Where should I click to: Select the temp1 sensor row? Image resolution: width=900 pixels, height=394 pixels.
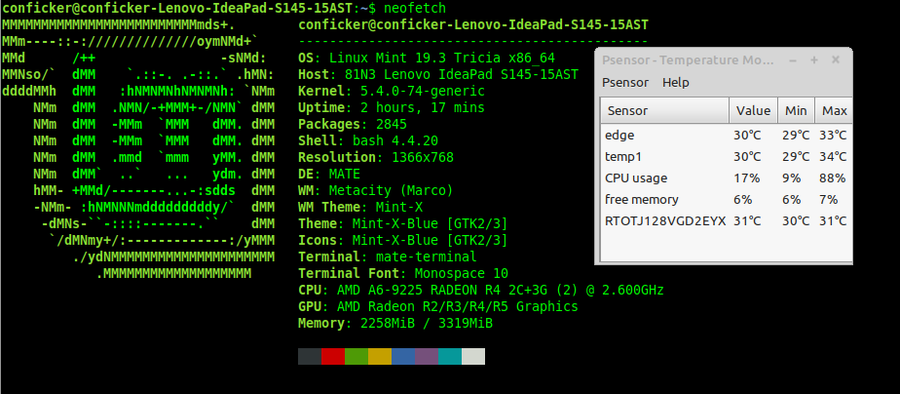point(726,156)
